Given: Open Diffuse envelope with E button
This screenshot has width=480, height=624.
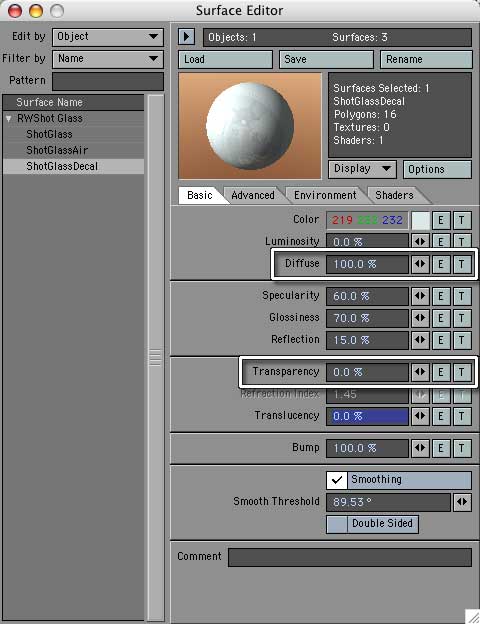Looking at the screenshot, I should click(x=441, y=264).
